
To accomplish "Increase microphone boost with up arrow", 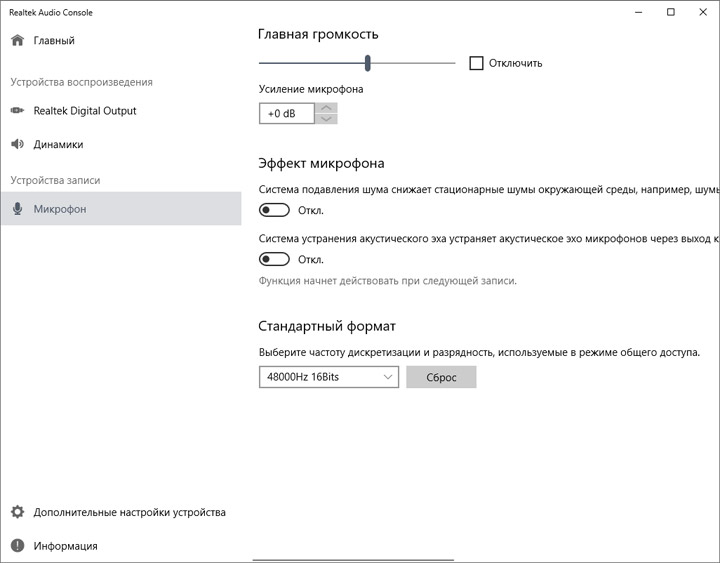I will 326,108.
